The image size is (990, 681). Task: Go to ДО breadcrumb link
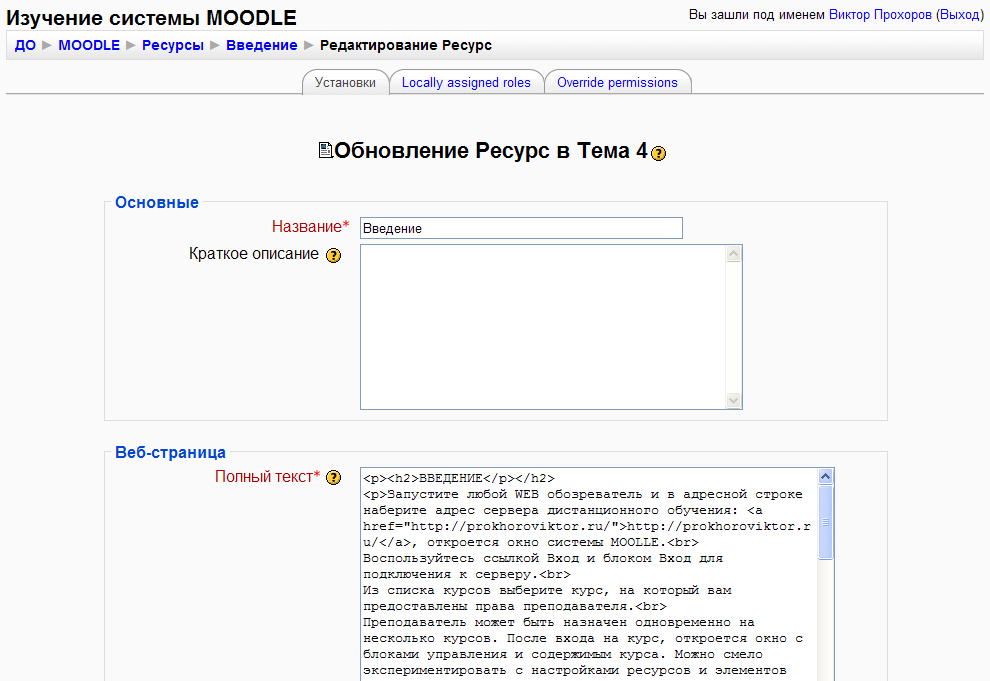coord(25,45)
